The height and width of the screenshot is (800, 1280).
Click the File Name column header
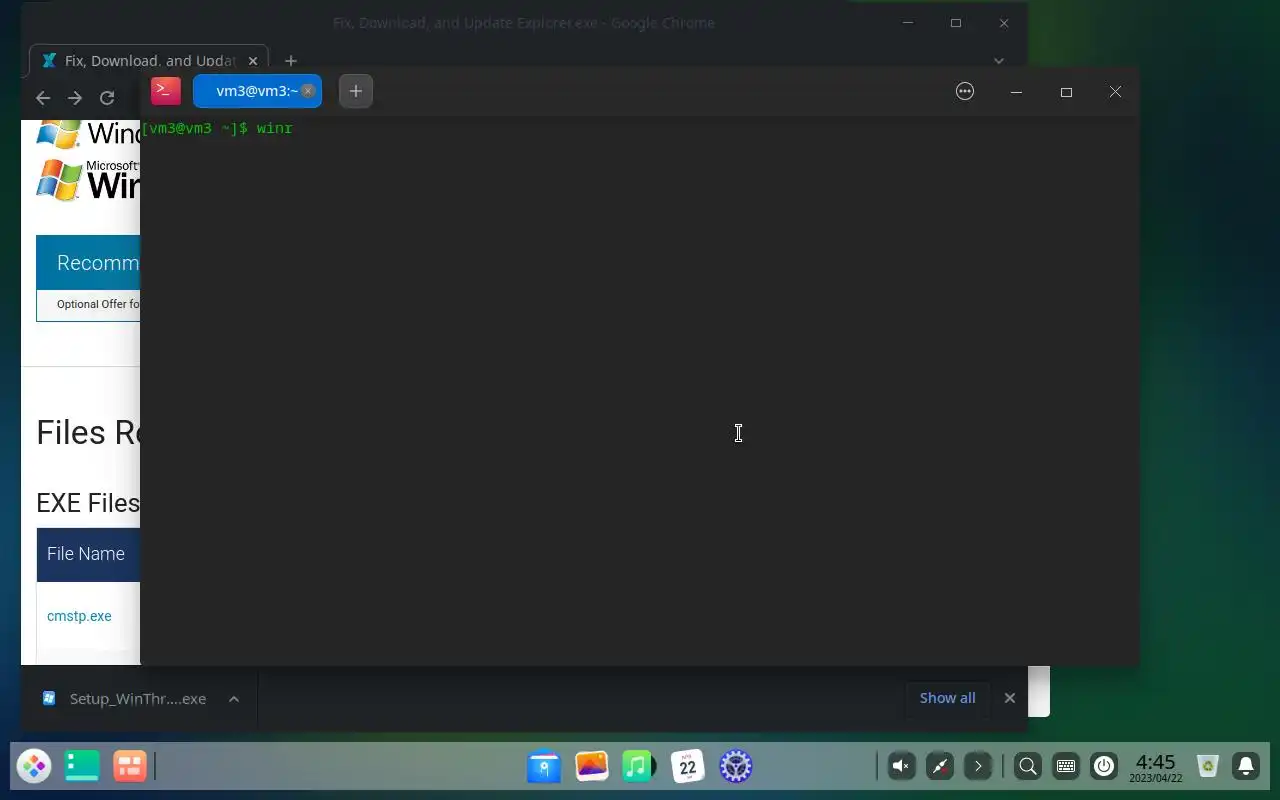point(86,554)
